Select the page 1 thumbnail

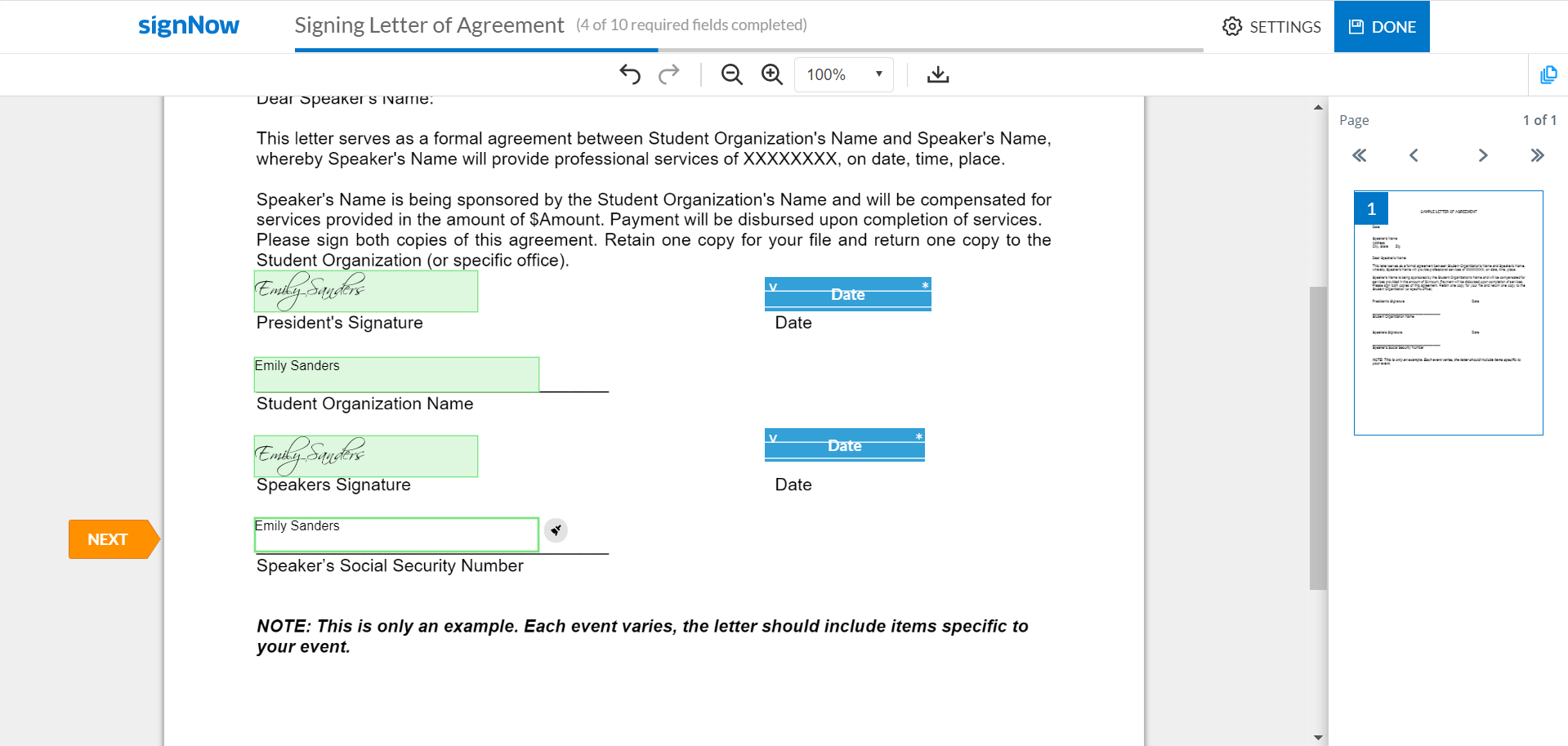click(x=1449, y=313)
